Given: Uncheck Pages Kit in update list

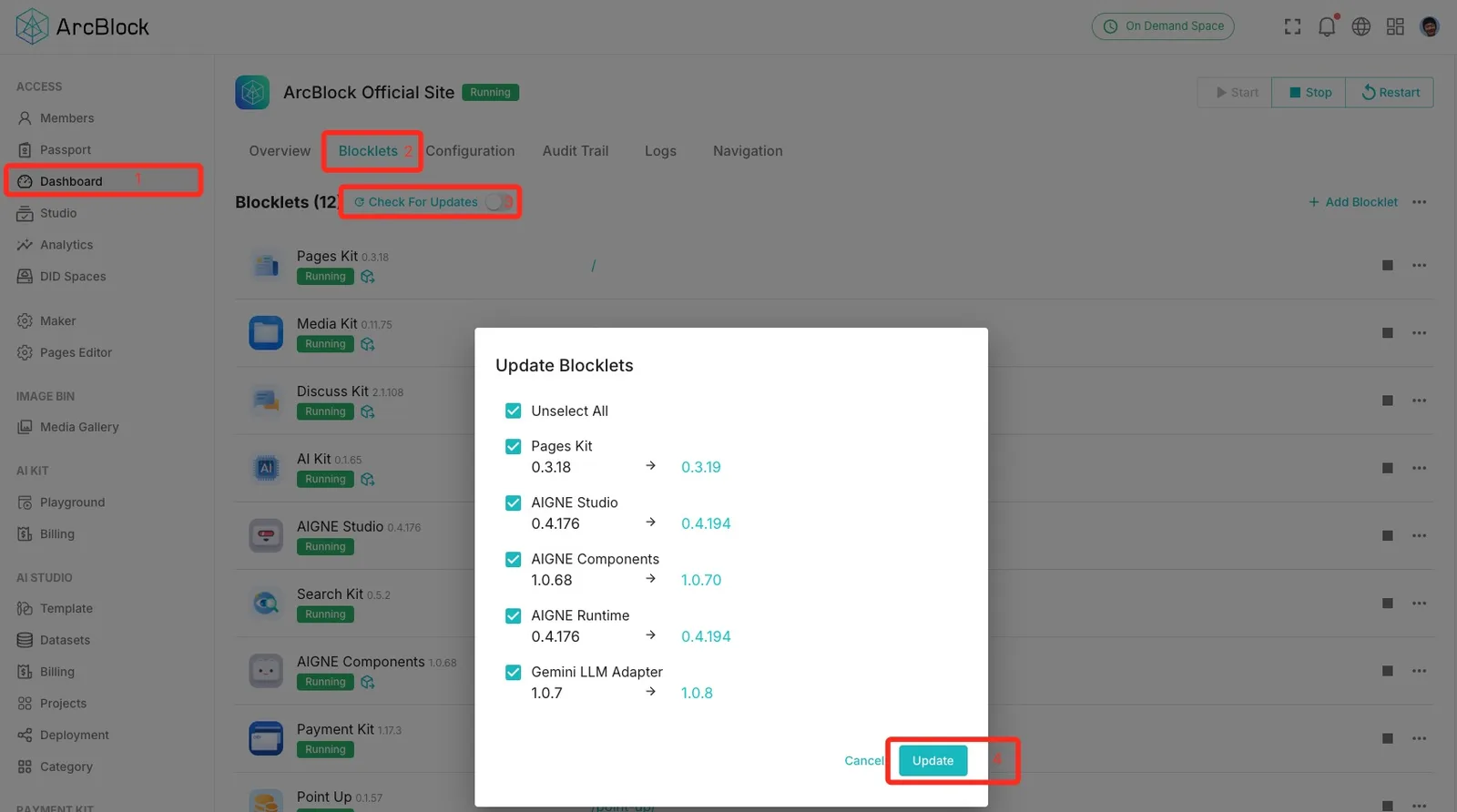Looking at the screenshot, I should tap(514, 447).
